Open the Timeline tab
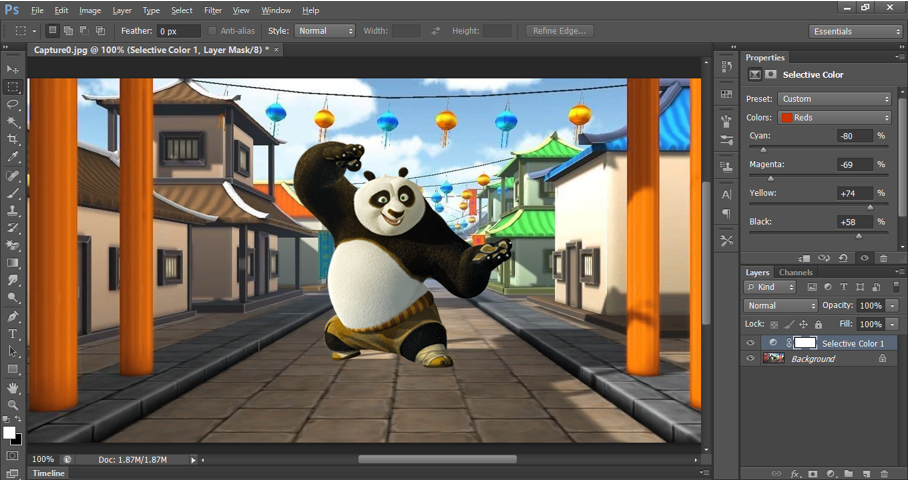This screenshot has width=908, height=481. [49, 473]
